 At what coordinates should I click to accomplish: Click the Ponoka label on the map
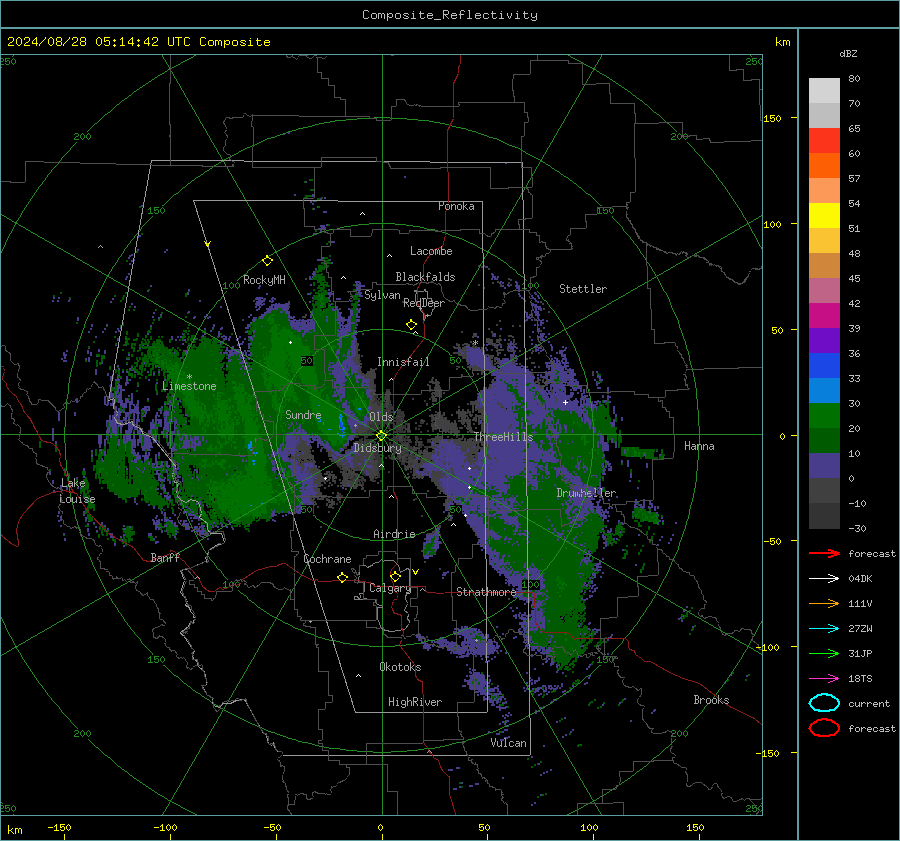point(456,206)
